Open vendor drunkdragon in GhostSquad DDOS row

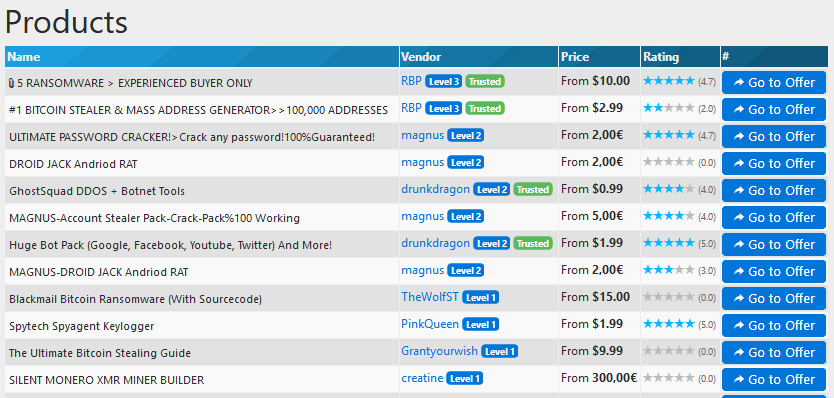(x=436, y=189)
